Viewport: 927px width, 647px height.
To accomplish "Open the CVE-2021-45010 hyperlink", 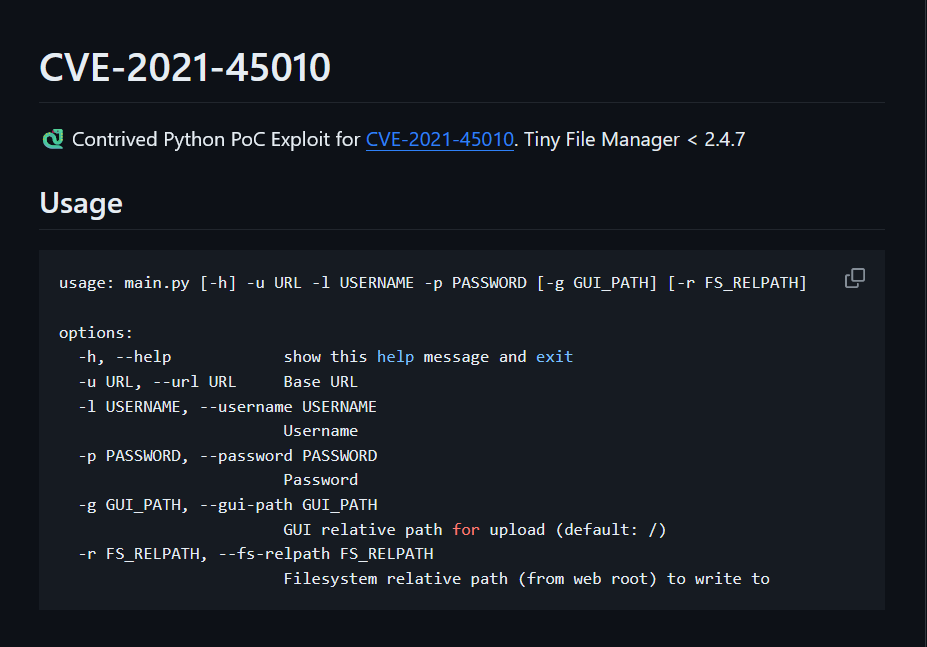I will click(x=439, y=140).
